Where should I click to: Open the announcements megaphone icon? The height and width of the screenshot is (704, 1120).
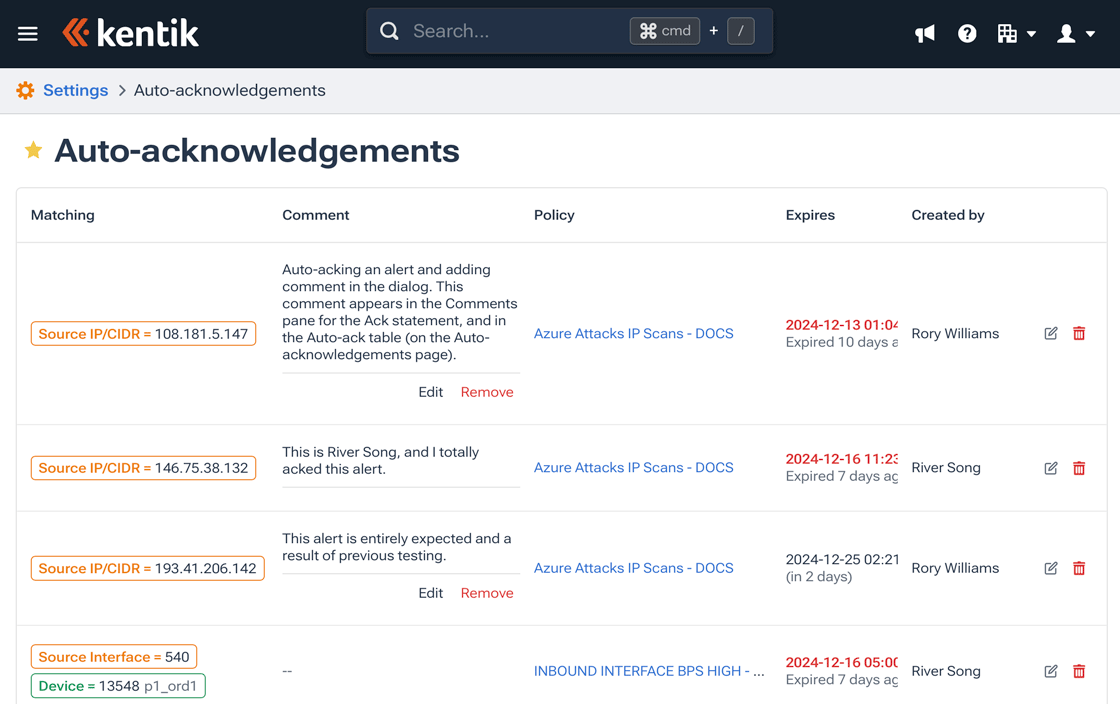[x=925, y=34]
